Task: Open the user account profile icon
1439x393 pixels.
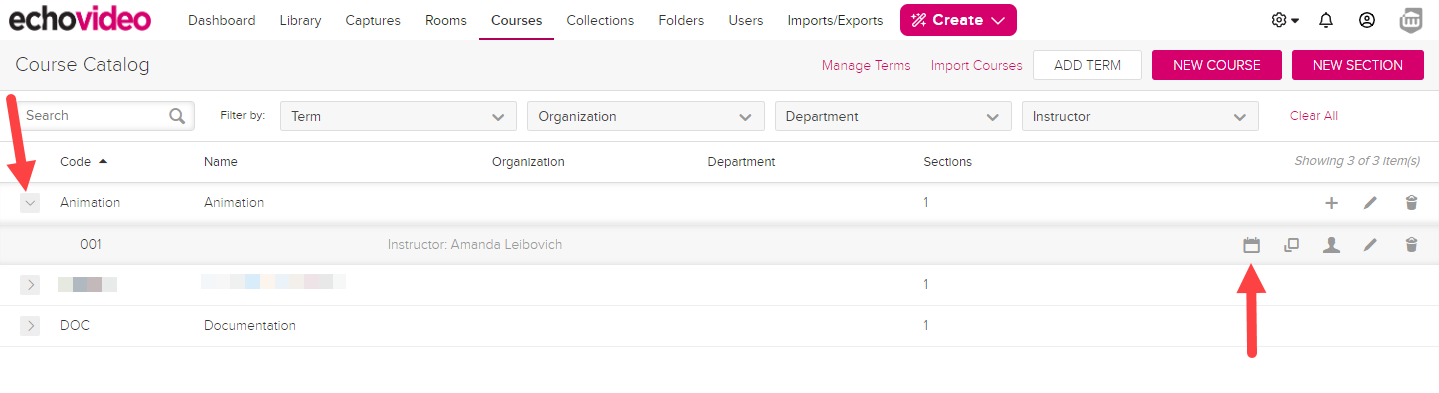Action: [x=1367, y=20]
